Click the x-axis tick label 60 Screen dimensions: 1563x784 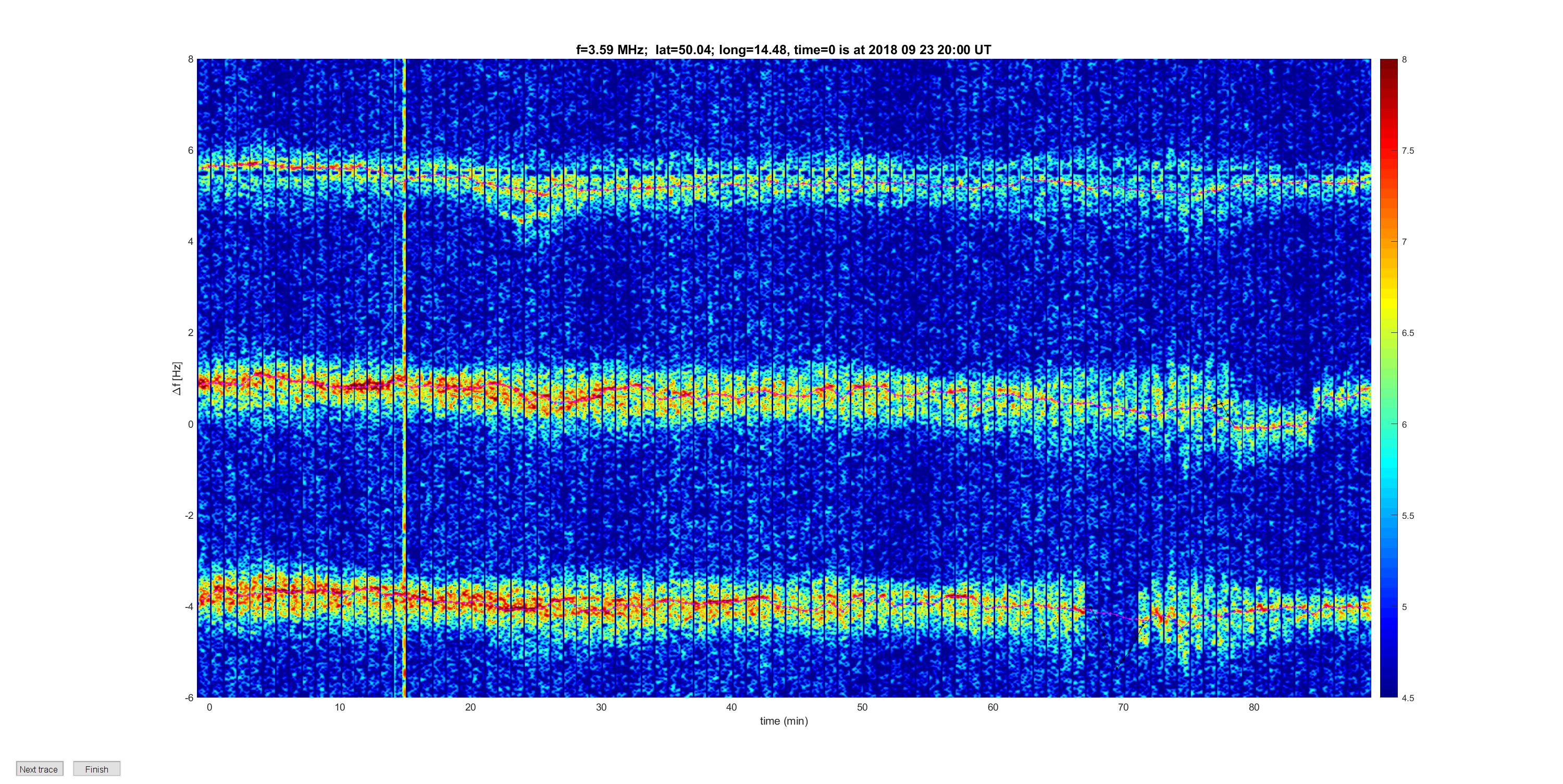(x=993, y=707)
